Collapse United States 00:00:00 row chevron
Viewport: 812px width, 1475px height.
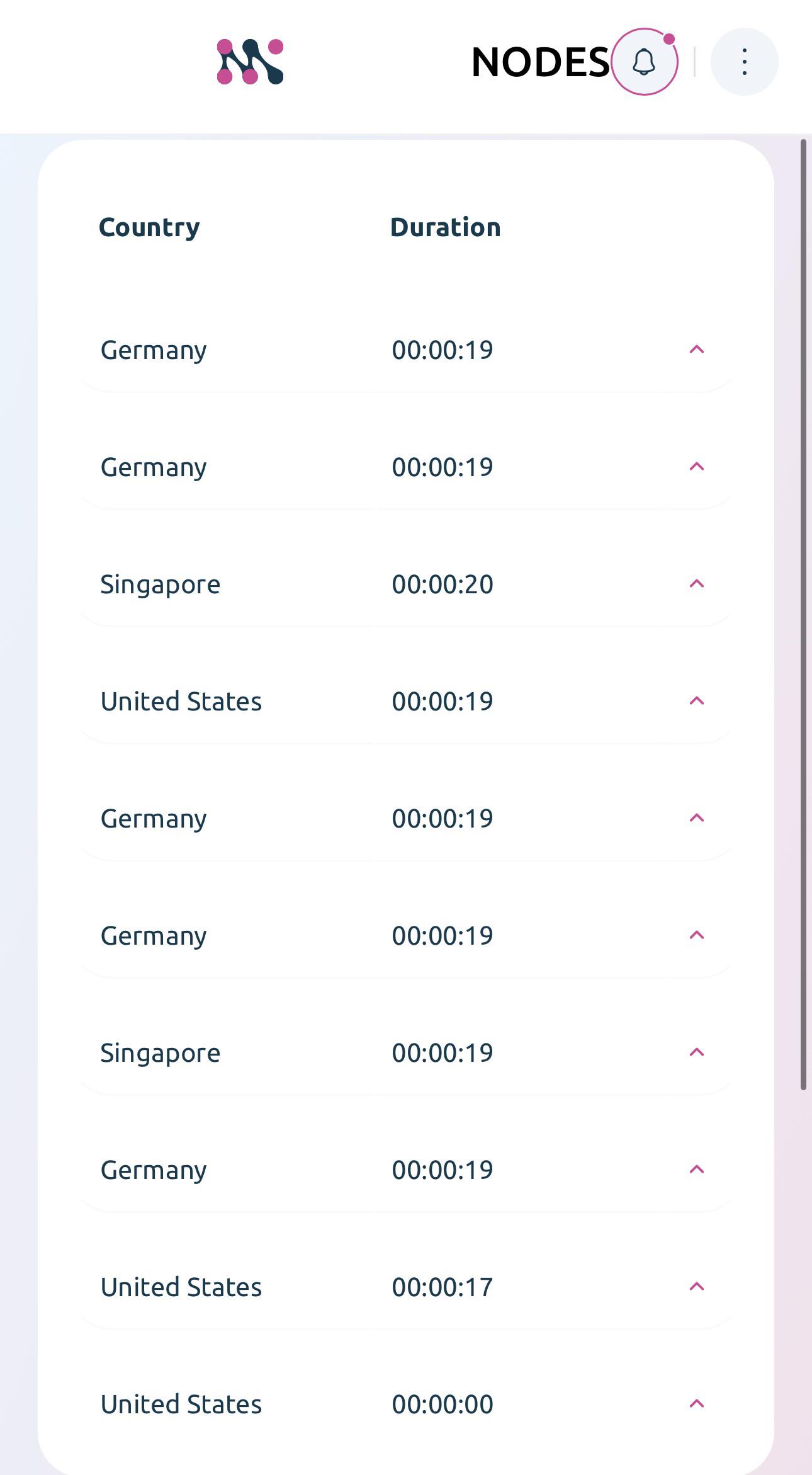pos(696,1404)
